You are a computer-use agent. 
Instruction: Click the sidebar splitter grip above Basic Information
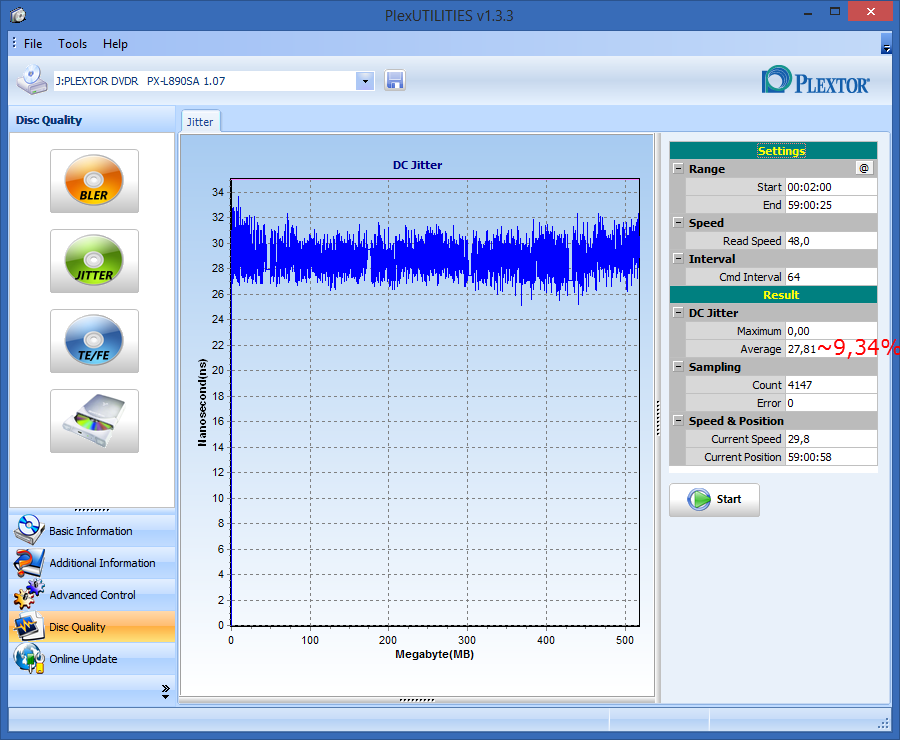(92, 510)
